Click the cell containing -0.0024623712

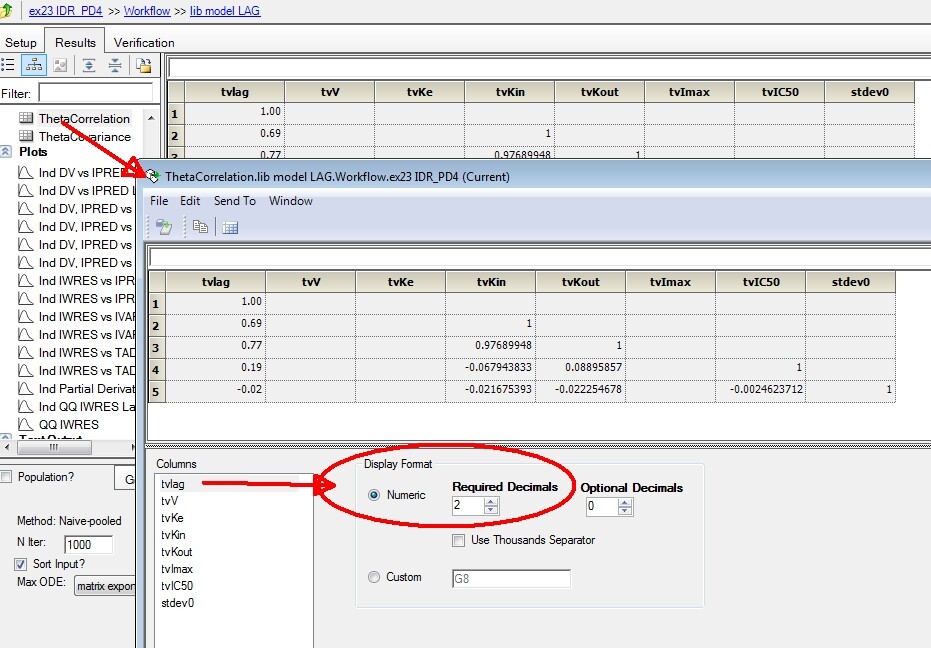761,389
